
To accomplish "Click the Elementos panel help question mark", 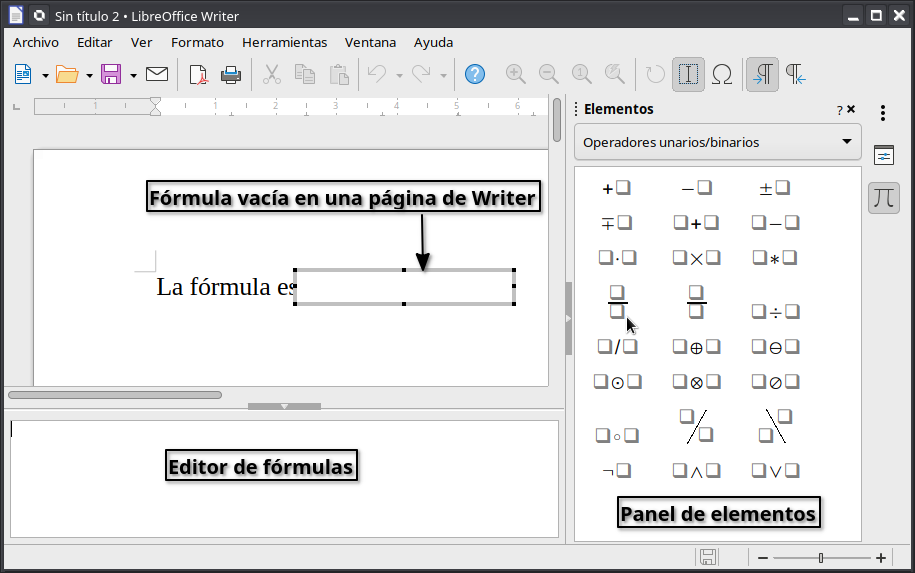I will pyautogui.click(x=840, y=110).
